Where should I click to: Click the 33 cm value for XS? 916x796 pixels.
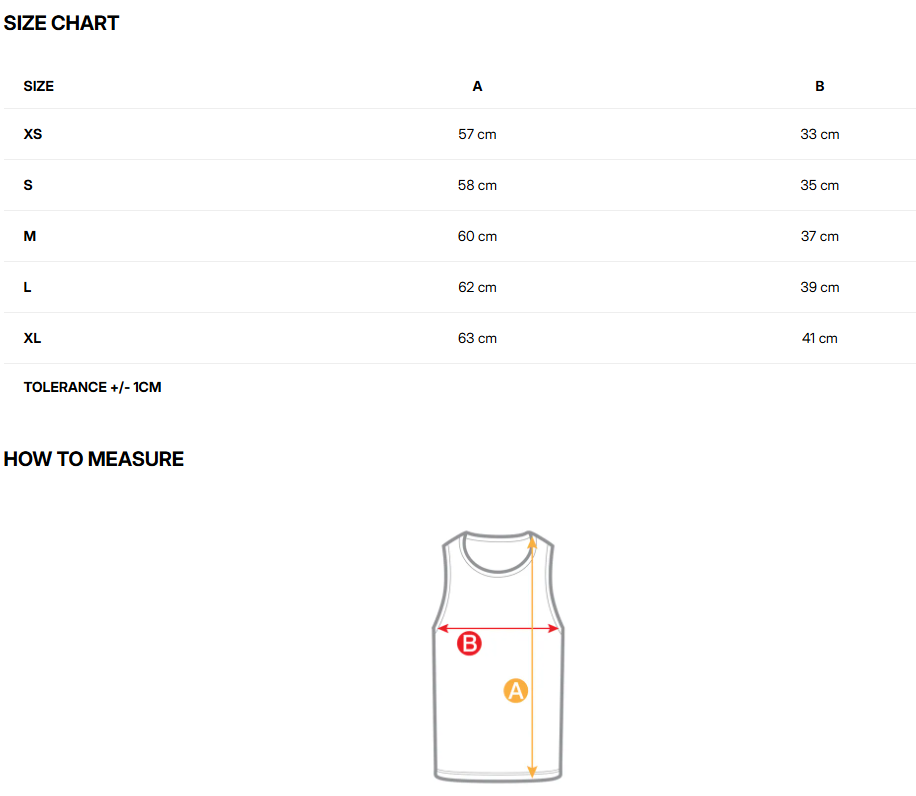(x=820, y=134)
